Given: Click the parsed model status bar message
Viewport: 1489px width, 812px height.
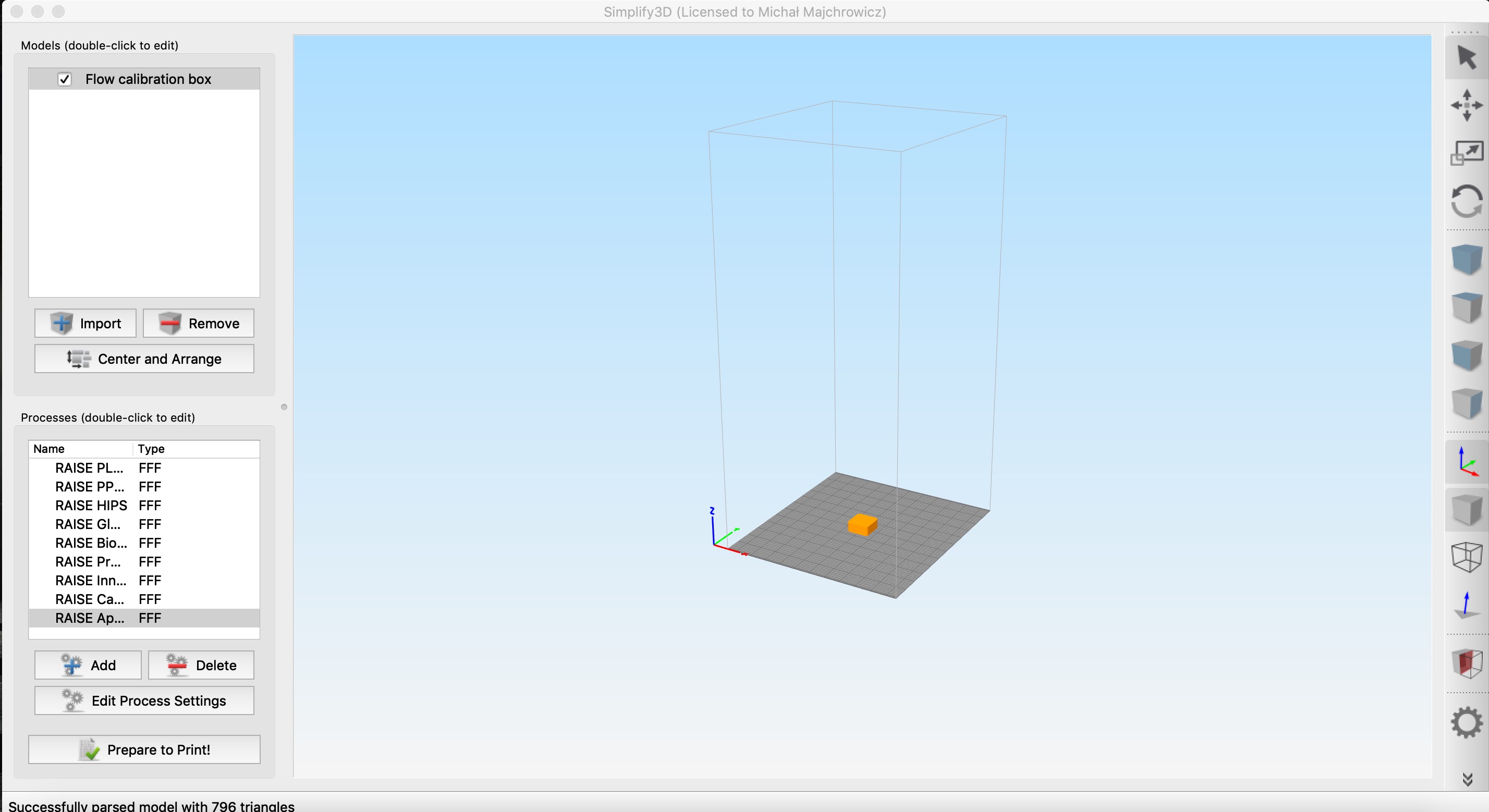Looking at the screenshot, I should 151,806.
